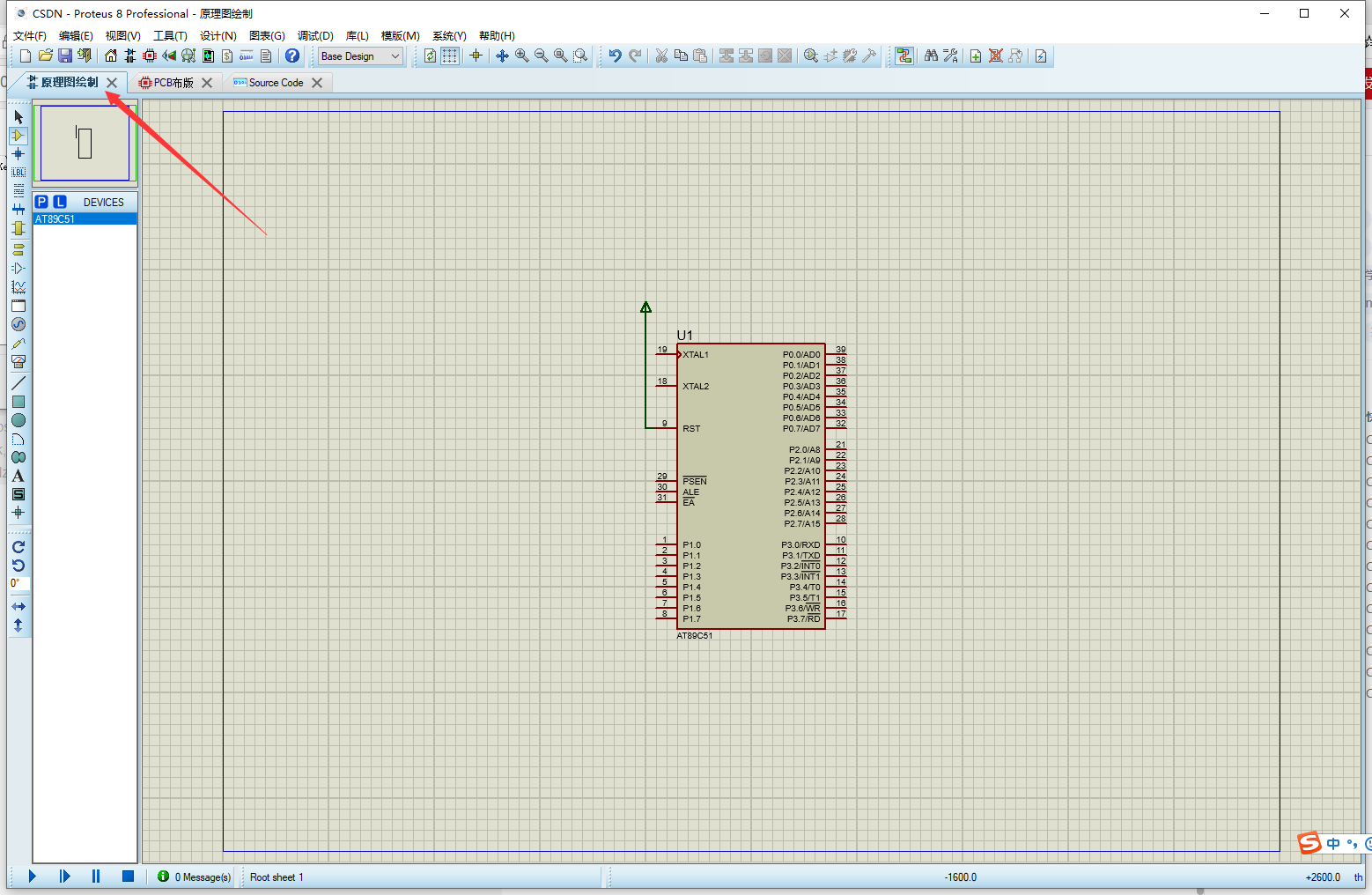Add a new sheet with the plus page icon
This screenshot has width=1372, height=895.
click(x=976, y=55)
